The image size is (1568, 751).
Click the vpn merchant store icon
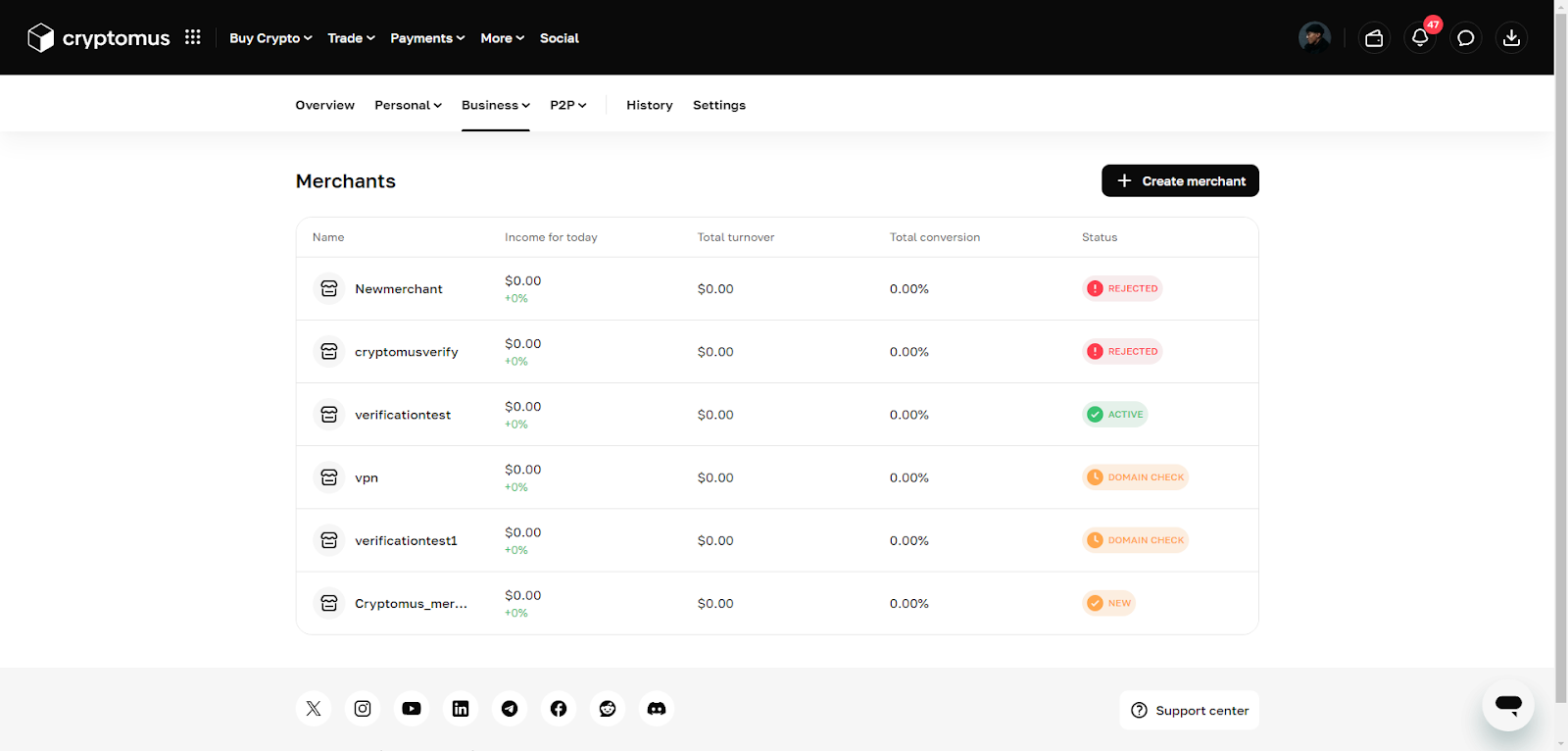(x=329, y=477)
